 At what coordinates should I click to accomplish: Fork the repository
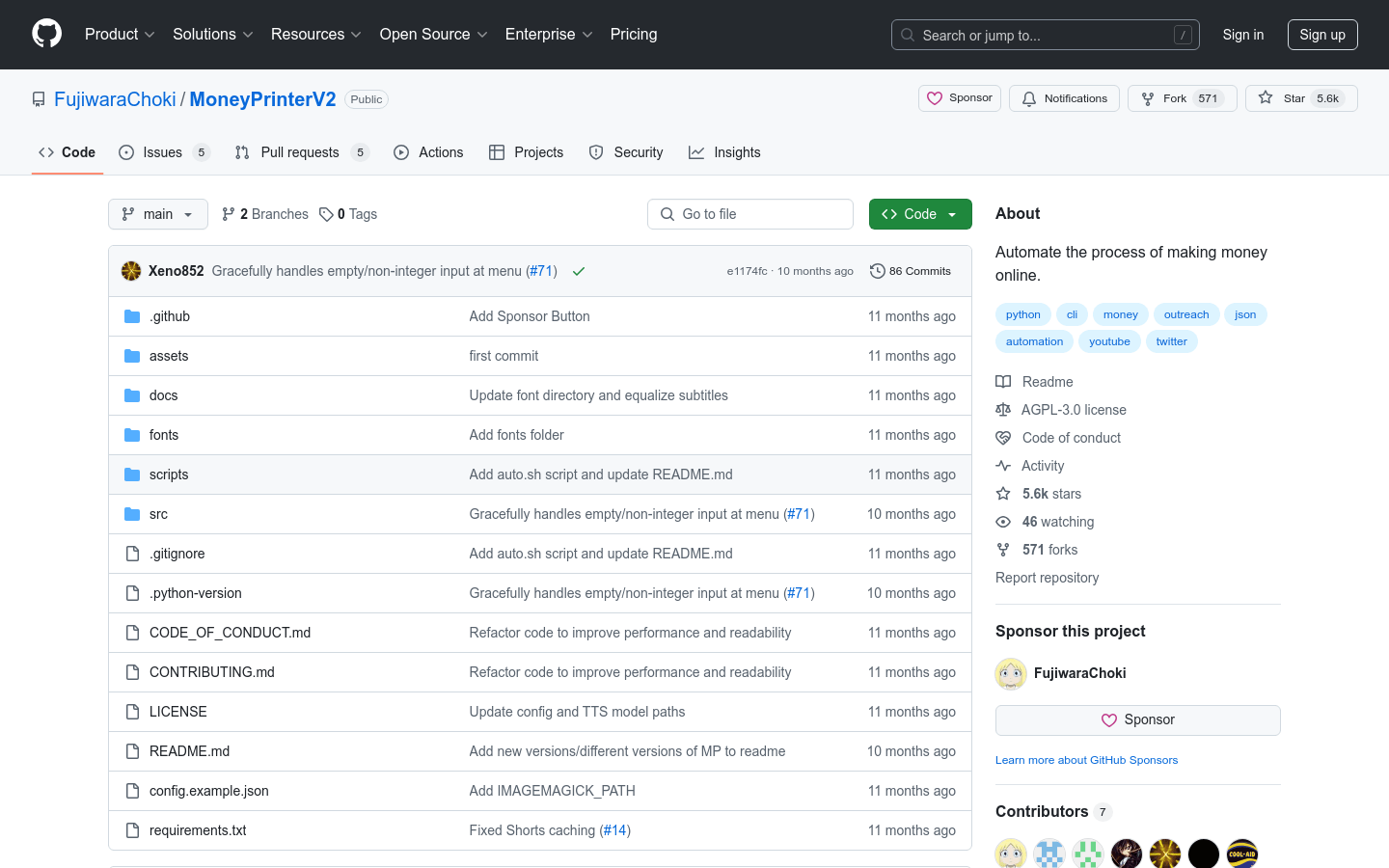click(1181, 98)
